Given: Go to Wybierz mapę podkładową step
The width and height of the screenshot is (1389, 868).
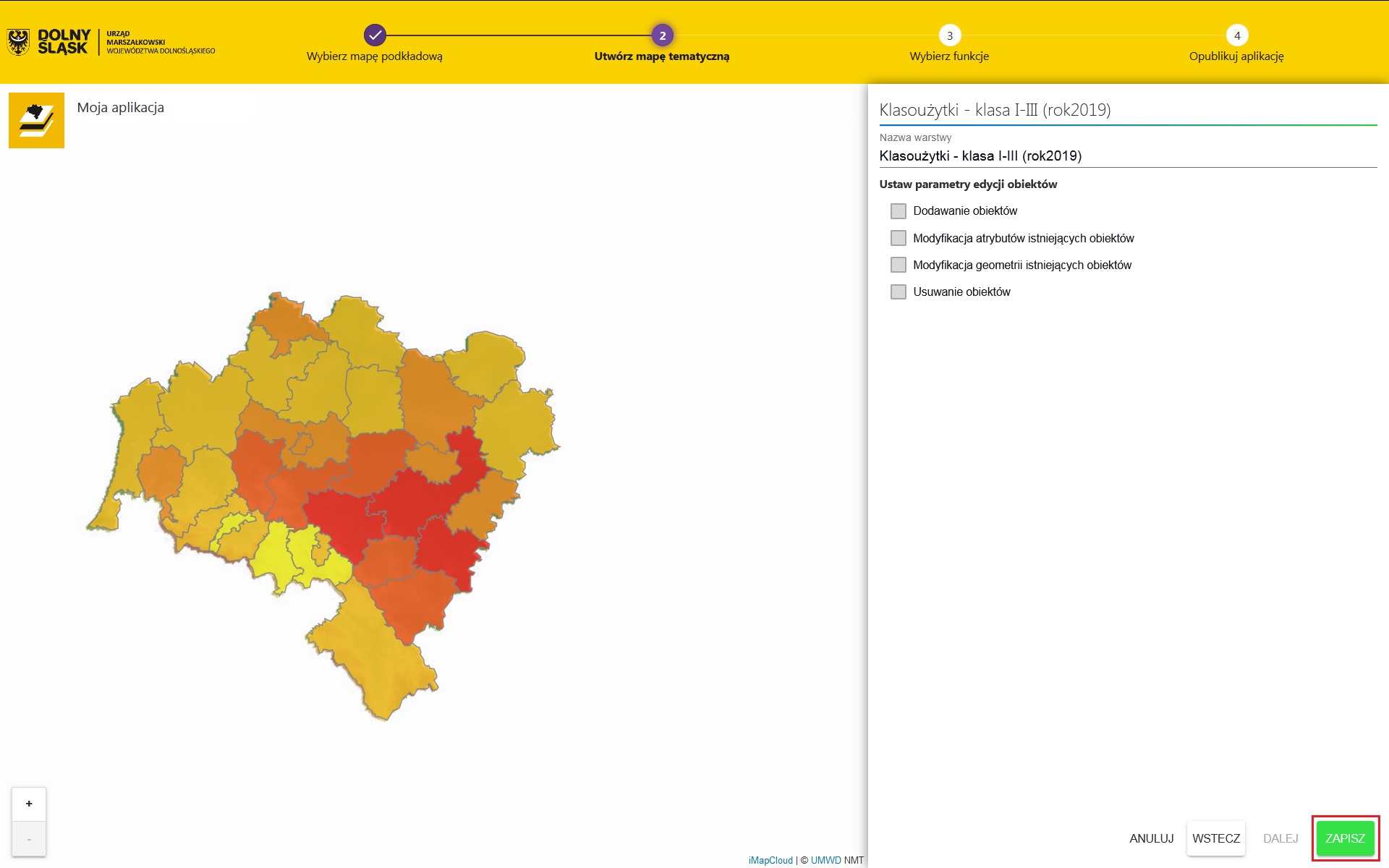Looking at the screenshot, I should 374,56.
